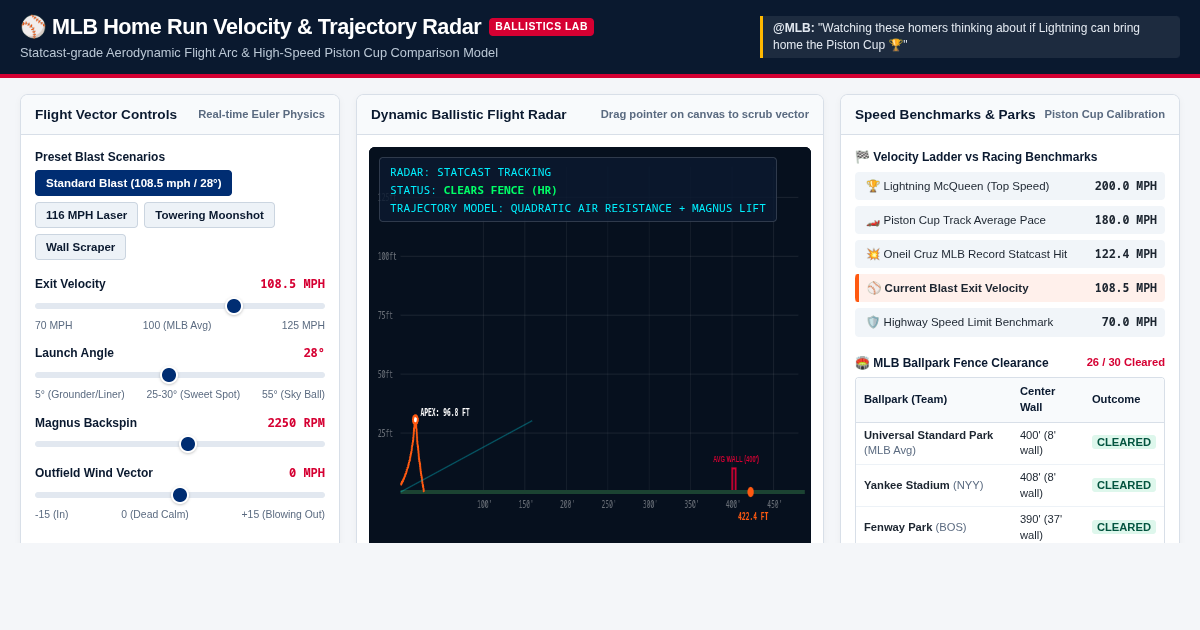Click the APEX 96.8 FT marker on radar
This screenshot has height=630, width=1200.
tap(415, 419)
